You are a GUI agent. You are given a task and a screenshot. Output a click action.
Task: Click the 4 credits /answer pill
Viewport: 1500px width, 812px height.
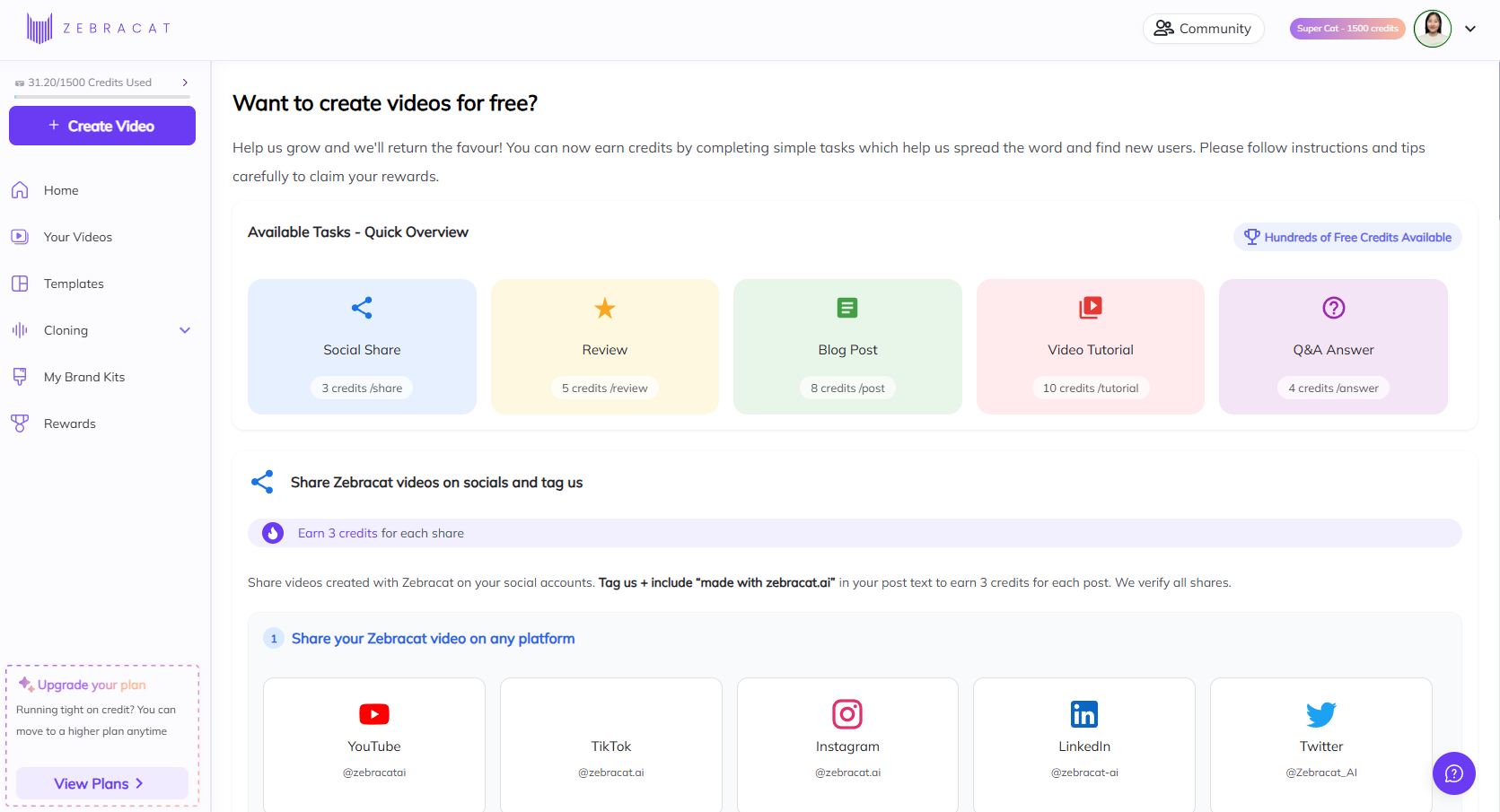click(x=1334, y=388)
